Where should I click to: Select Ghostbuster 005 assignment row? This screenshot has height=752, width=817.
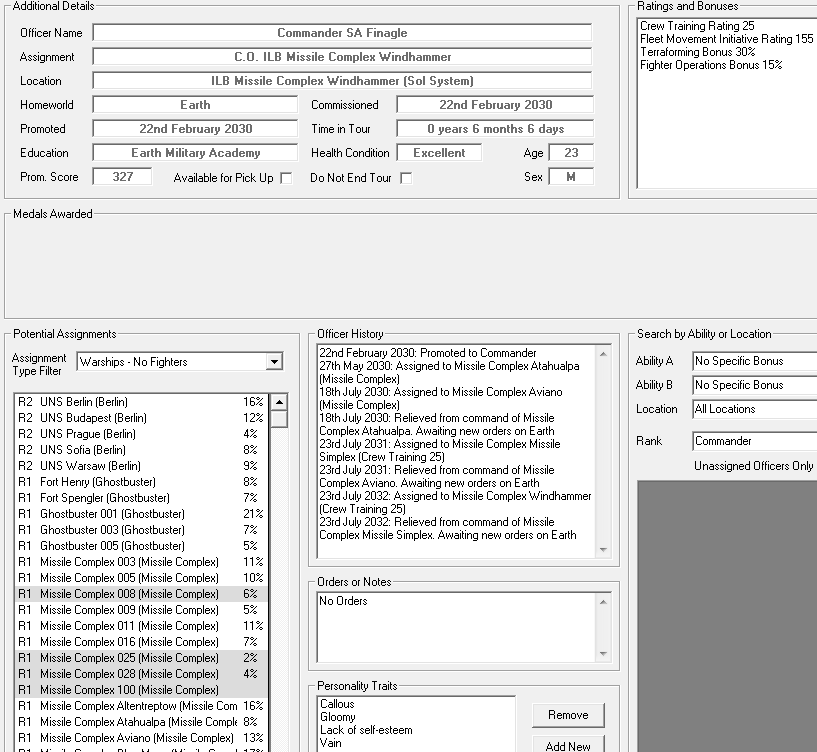pos(141,546)
